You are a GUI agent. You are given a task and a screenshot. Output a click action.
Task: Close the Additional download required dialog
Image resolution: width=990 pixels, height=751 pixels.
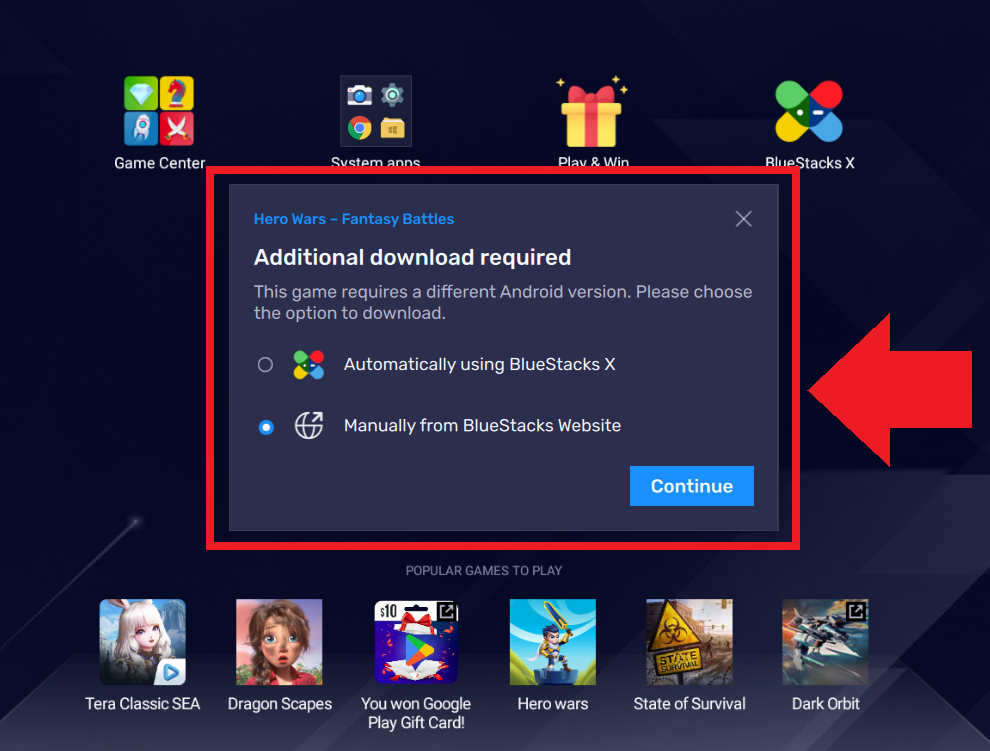(x=743, y=219)
